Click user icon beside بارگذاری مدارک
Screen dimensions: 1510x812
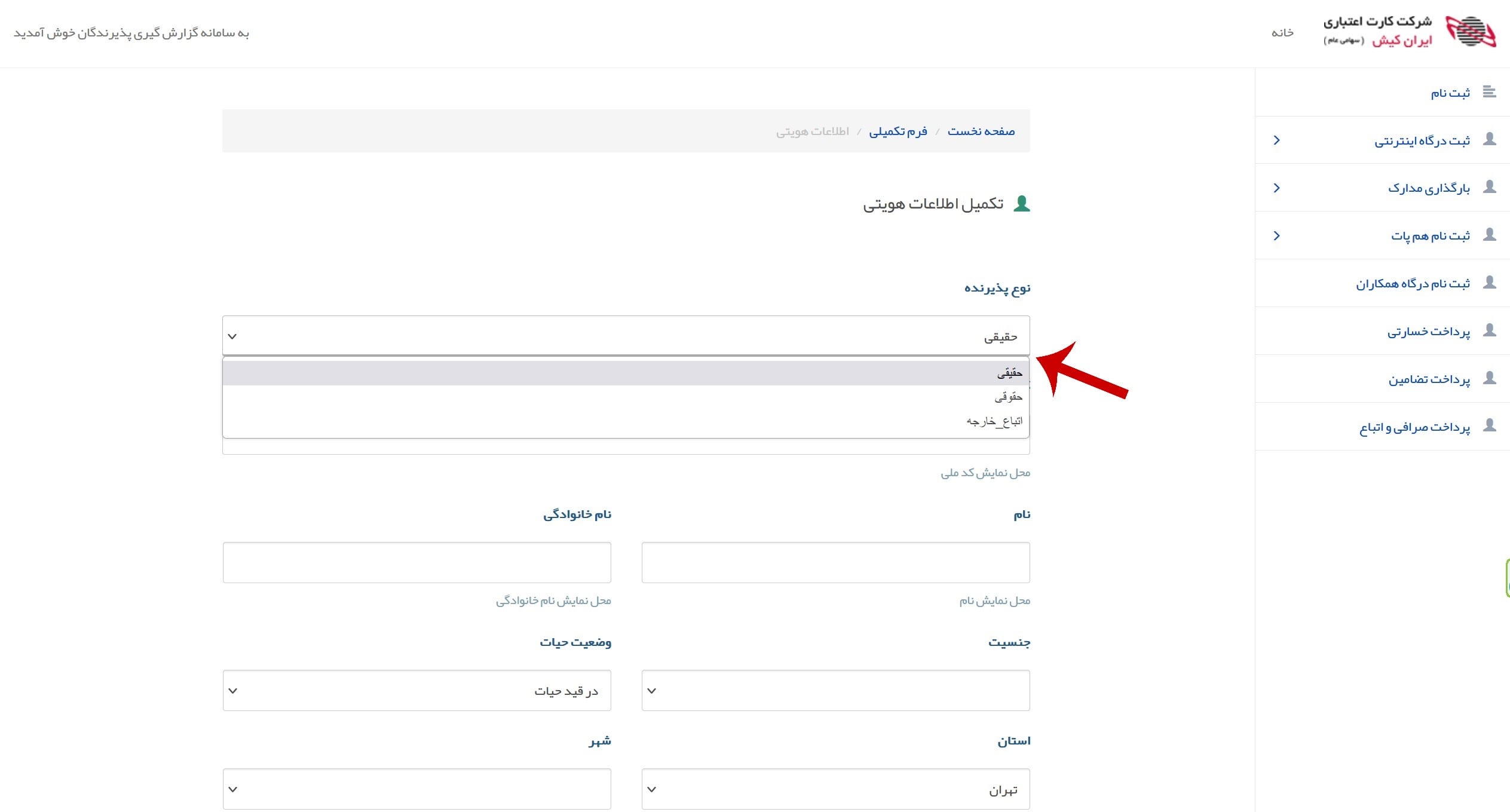(x=1490, y=186)
